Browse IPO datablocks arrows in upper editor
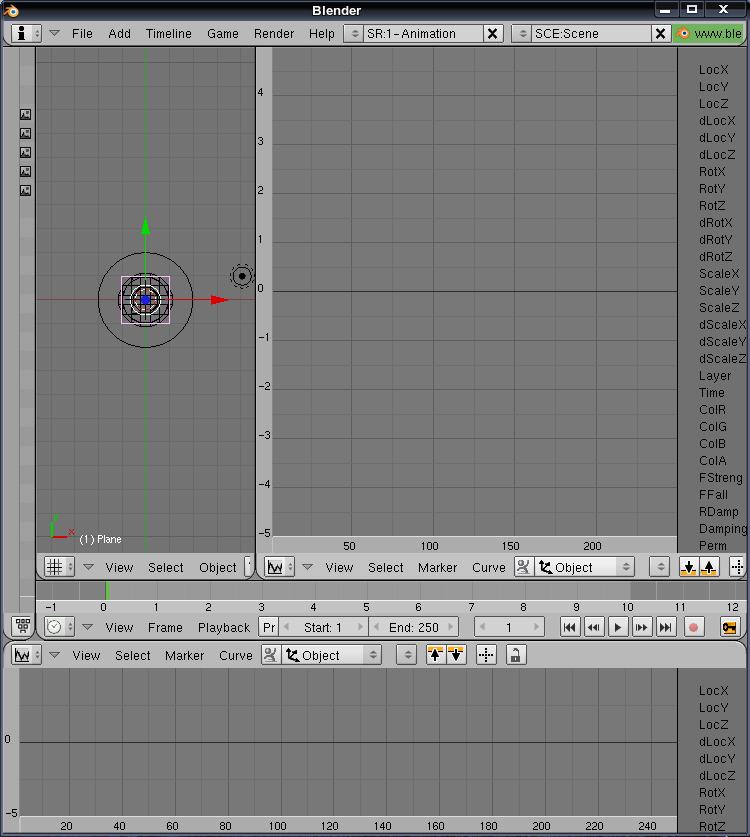750x837 pixels. (660, 567)
